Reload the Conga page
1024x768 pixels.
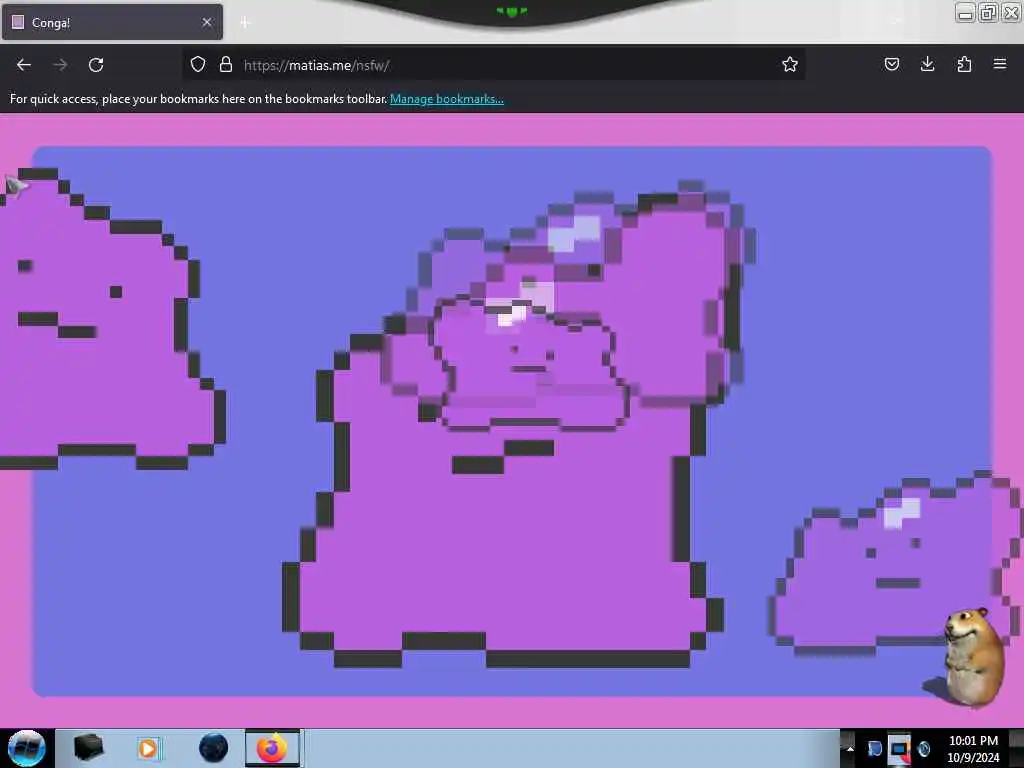(96, 65)
